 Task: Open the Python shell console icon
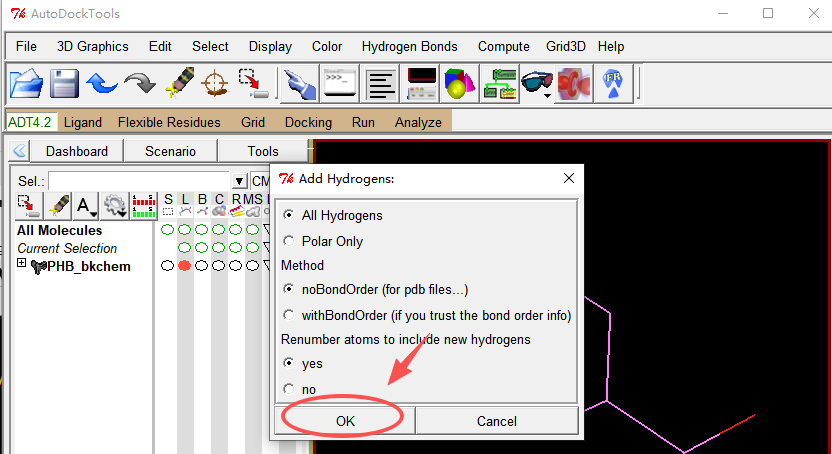(x=338, y=83)
